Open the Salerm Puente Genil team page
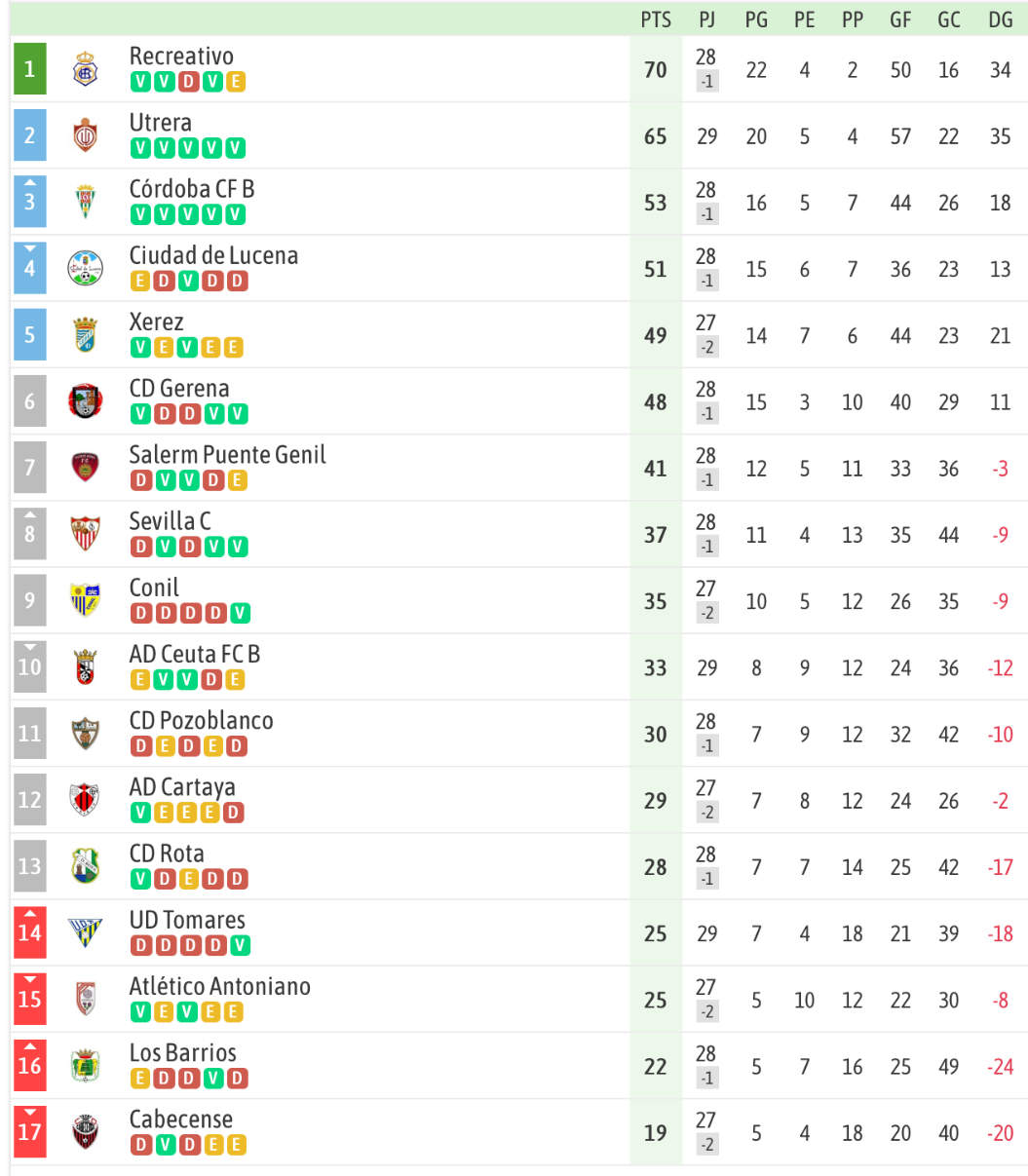 pyautogui.click(x=227, y=455)
